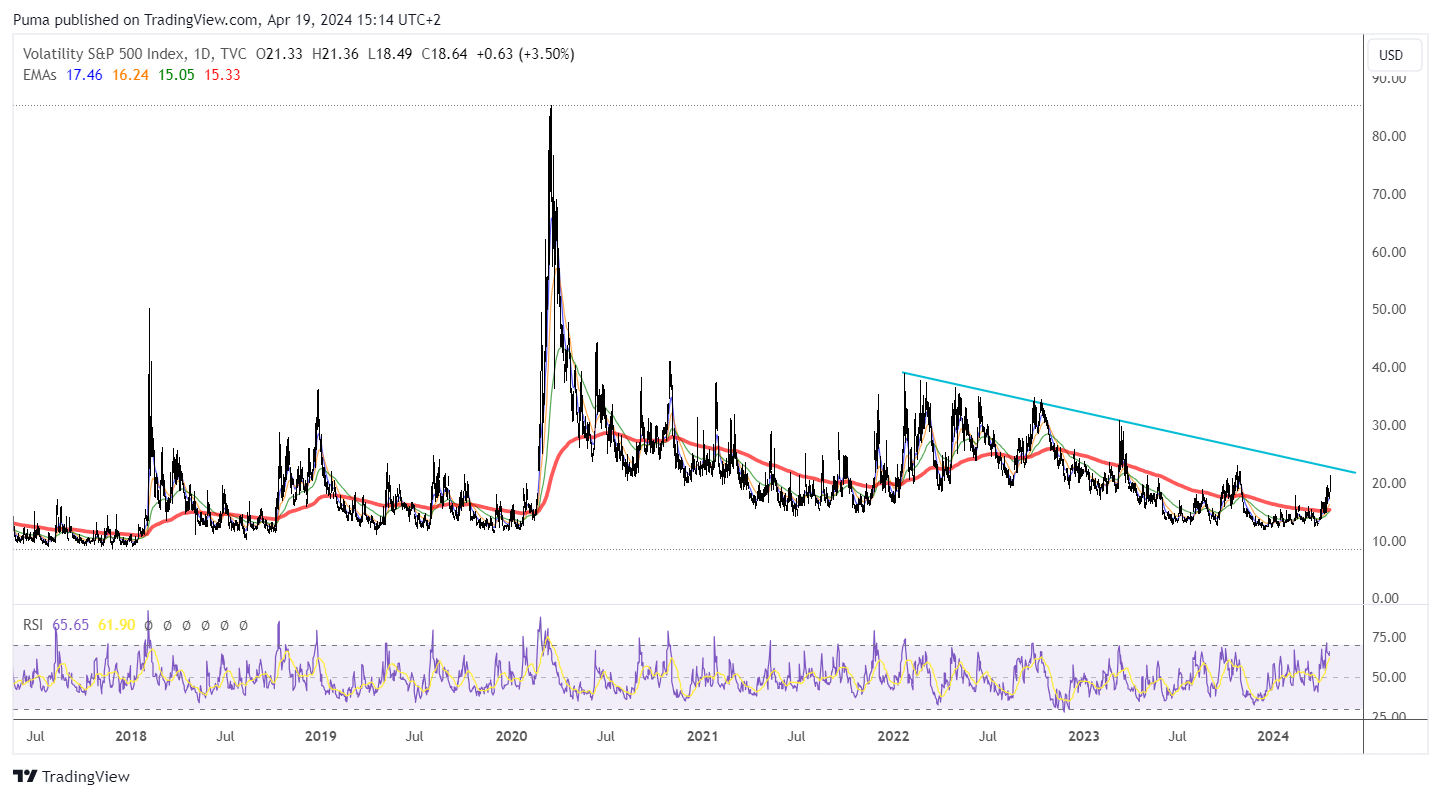The width and height of the screenshot is (1441, 798).
Task: Select the cyan descending trendline
Action: pyautogui.click(x=1130, y=423)
